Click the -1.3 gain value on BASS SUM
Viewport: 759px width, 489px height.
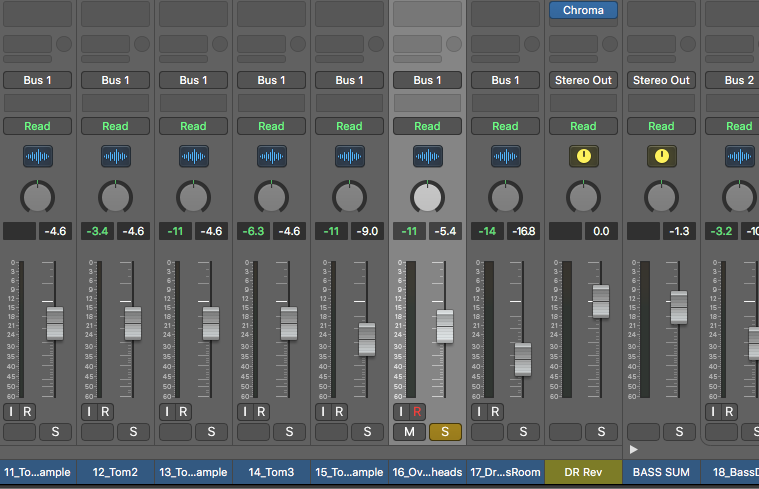(679, 231)
